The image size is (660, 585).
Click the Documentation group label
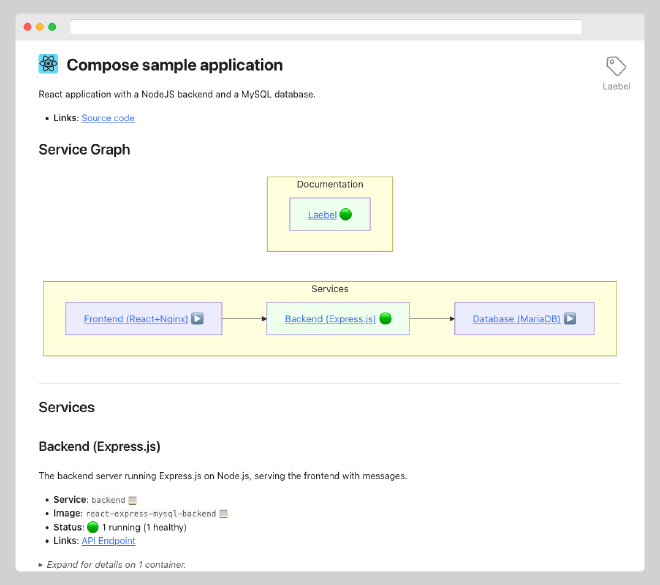coord(330,184)
